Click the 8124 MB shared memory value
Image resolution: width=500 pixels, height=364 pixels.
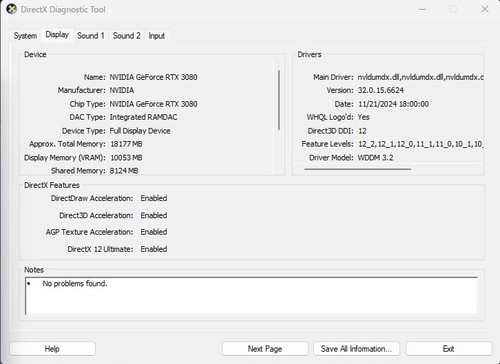click(x=124, y=171)
